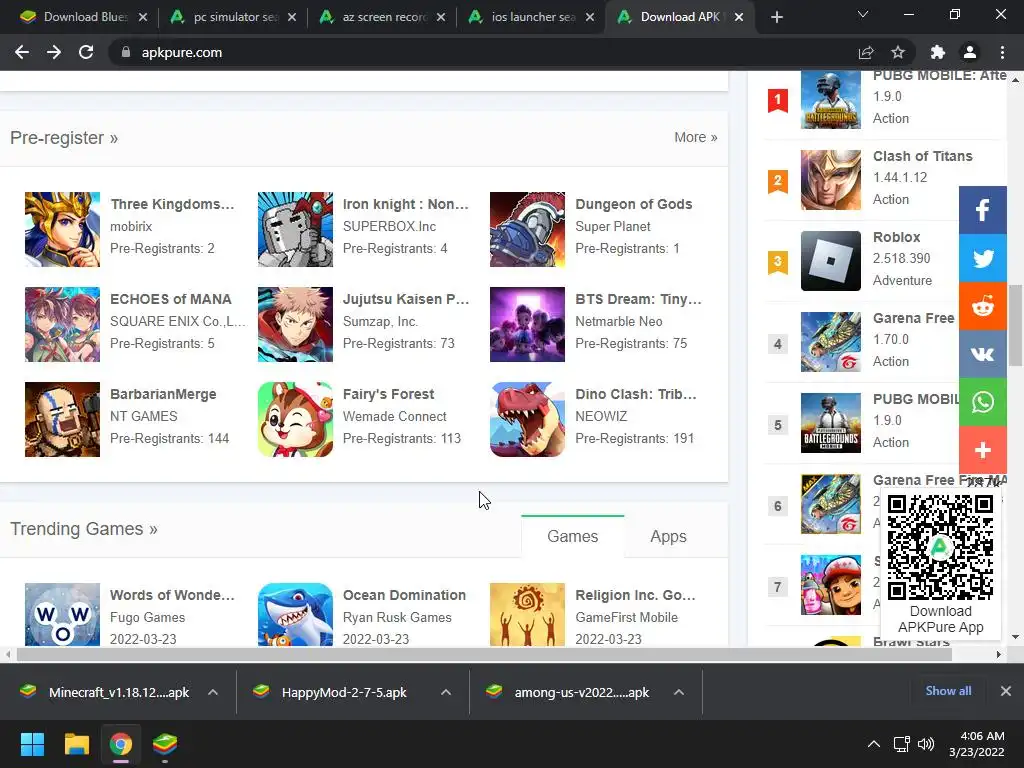Open Roblox icon in top chart
The image size is (1024, 768).
[831, 261]
